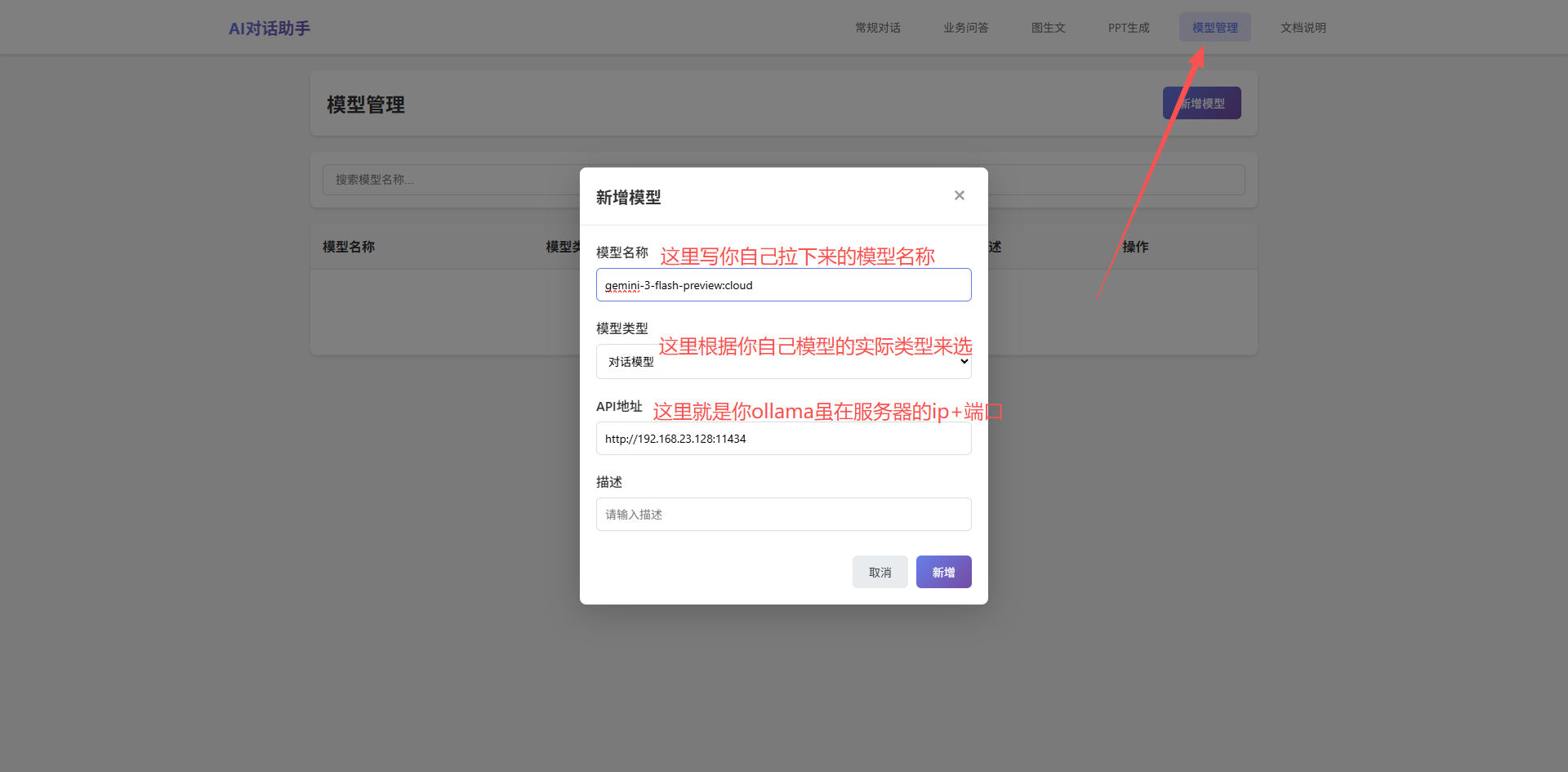This screenshot has width=1568, height=772.
Task: Click the 取消 button
Action: click(880, 572)
